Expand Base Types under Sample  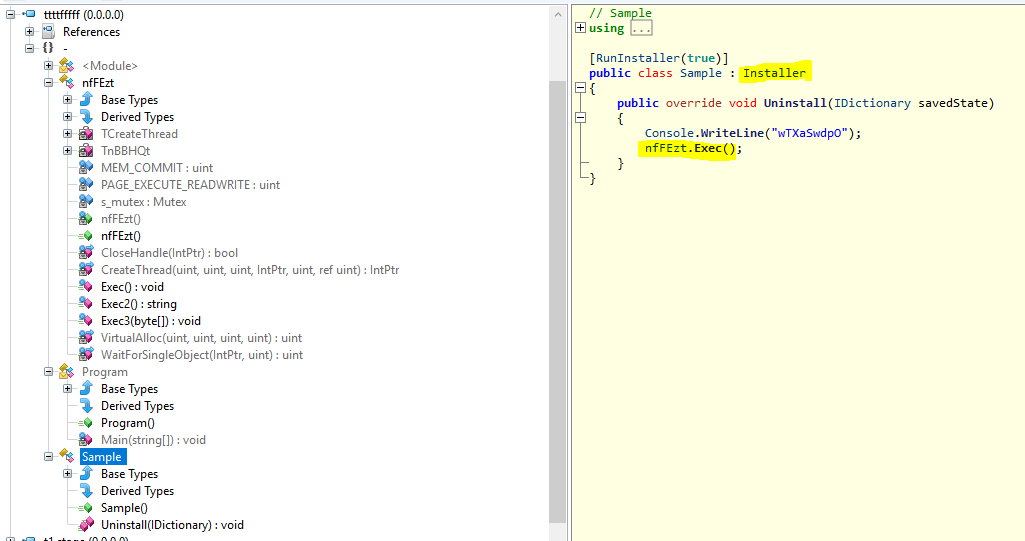pos(67,473)
